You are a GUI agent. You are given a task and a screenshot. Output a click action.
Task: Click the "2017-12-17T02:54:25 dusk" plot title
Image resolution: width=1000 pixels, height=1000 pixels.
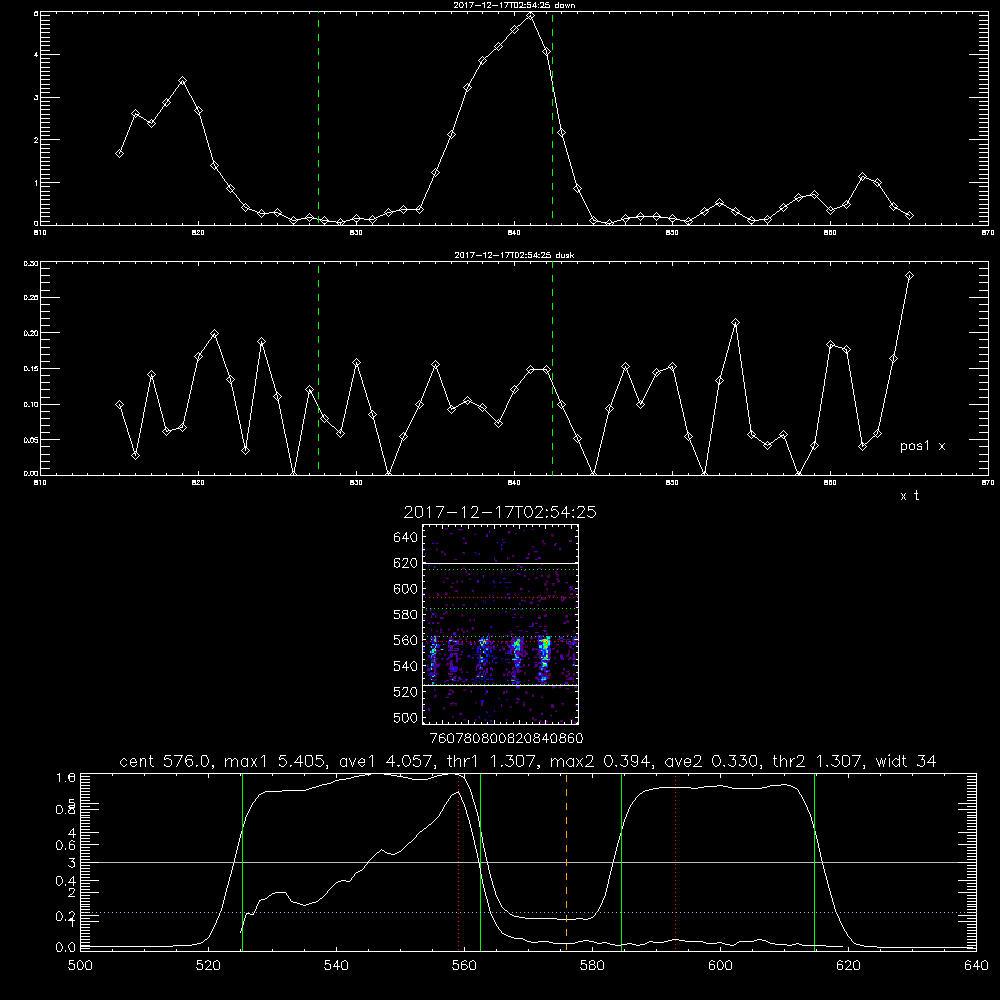(x=514, y=255)
